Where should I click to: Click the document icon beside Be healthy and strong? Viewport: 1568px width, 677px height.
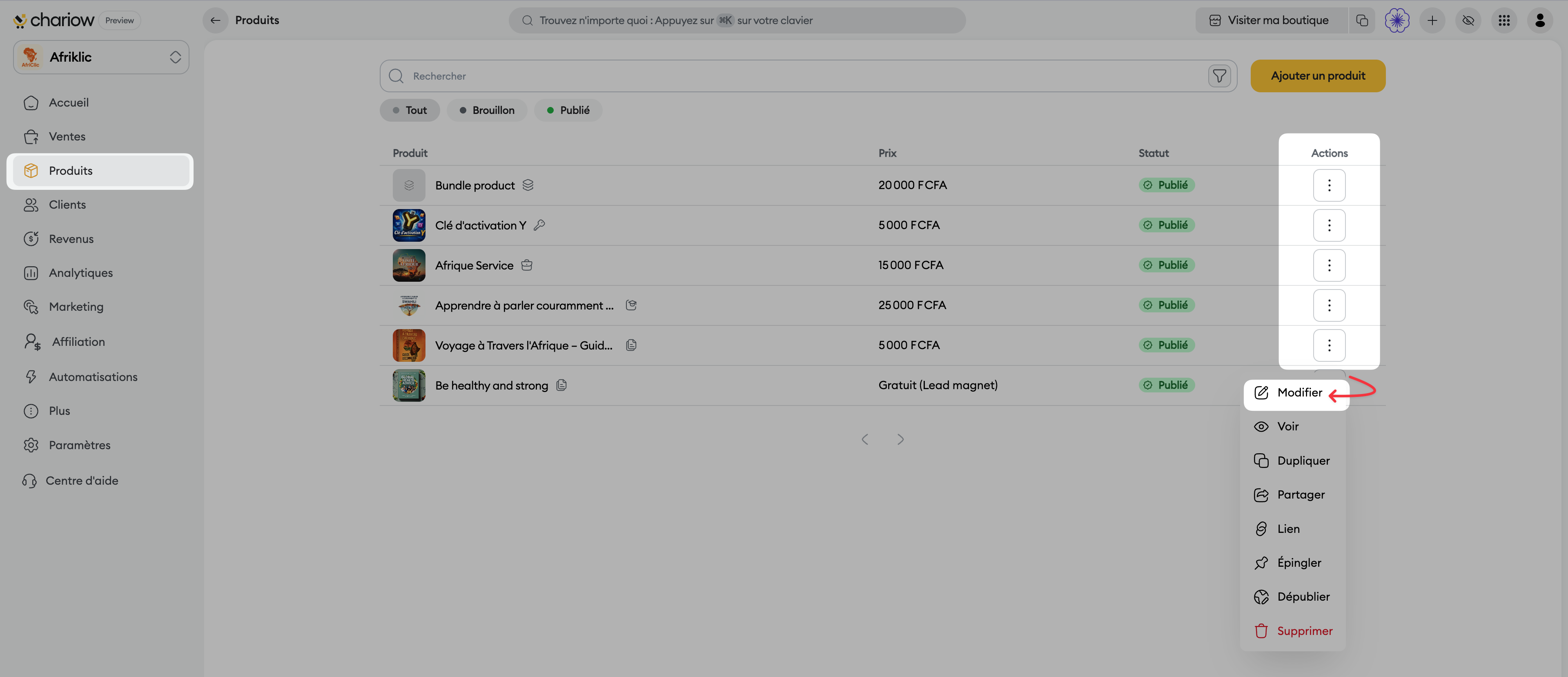tap(562, 385)
